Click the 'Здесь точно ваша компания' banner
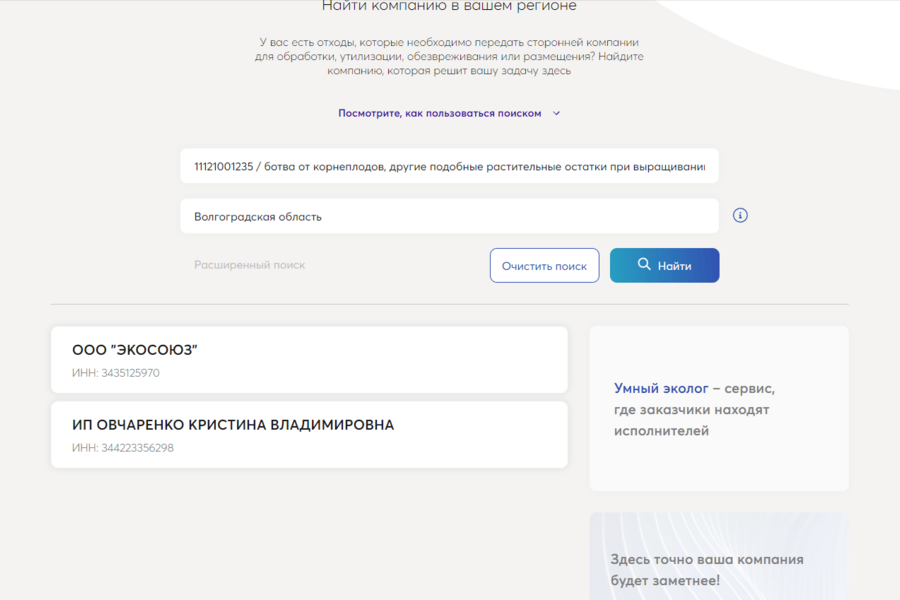 (719, 556)
